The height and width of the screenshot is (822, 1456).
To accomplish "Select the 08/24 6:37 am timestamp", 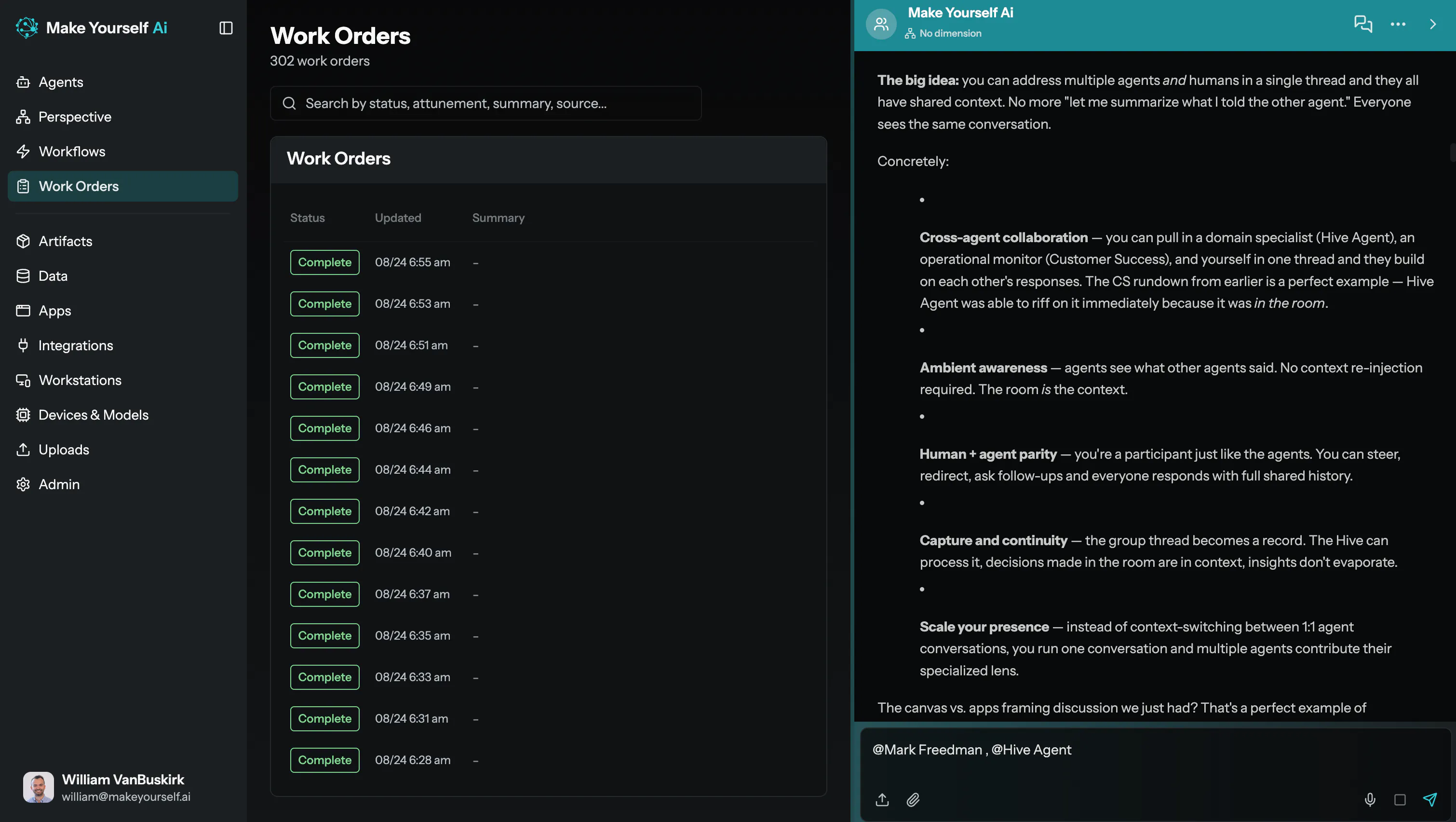I will [412, 594].
